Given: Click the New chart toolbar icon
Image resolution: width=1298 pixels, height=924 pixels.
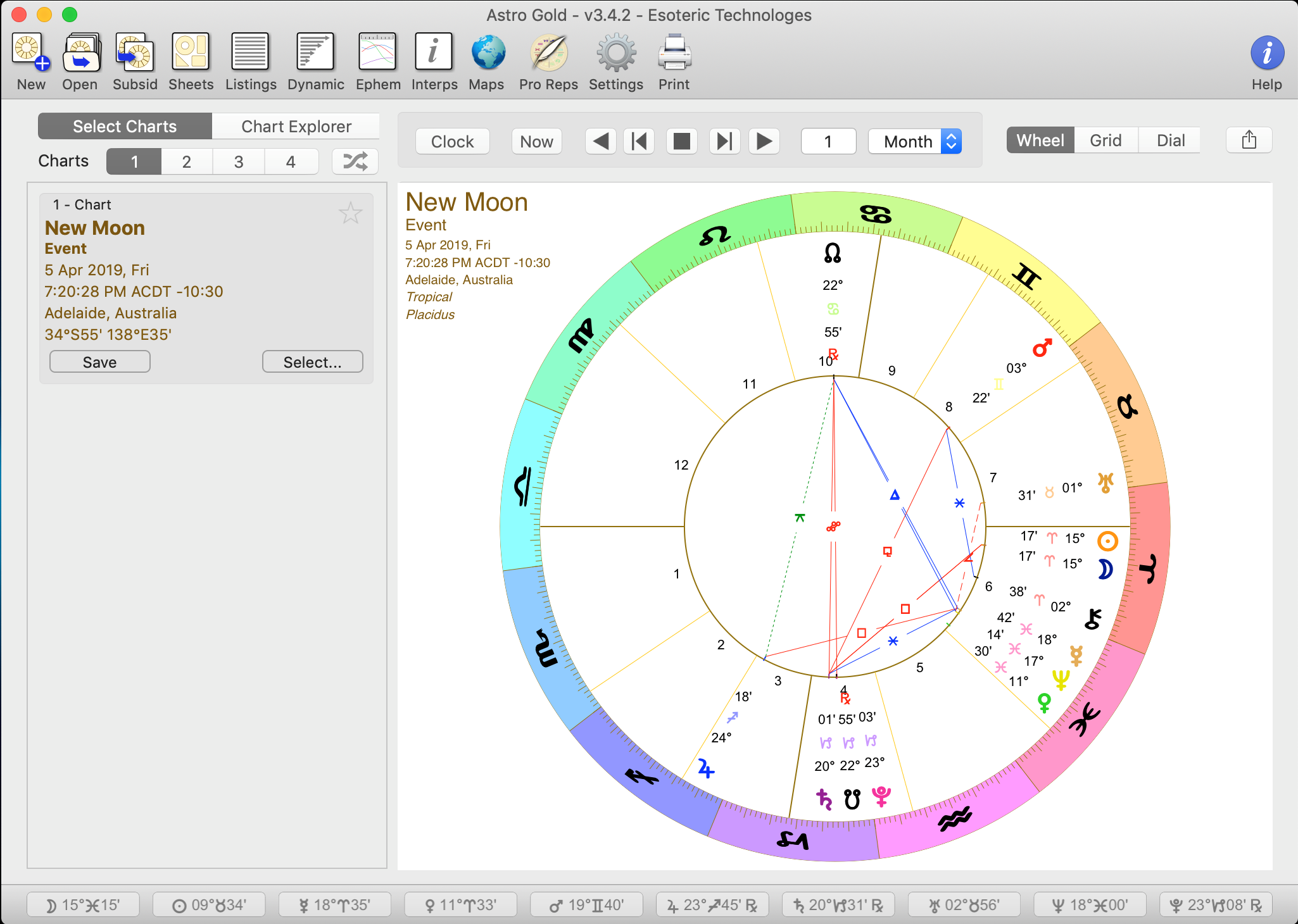Looking at the screenshot, I should 31,53.
